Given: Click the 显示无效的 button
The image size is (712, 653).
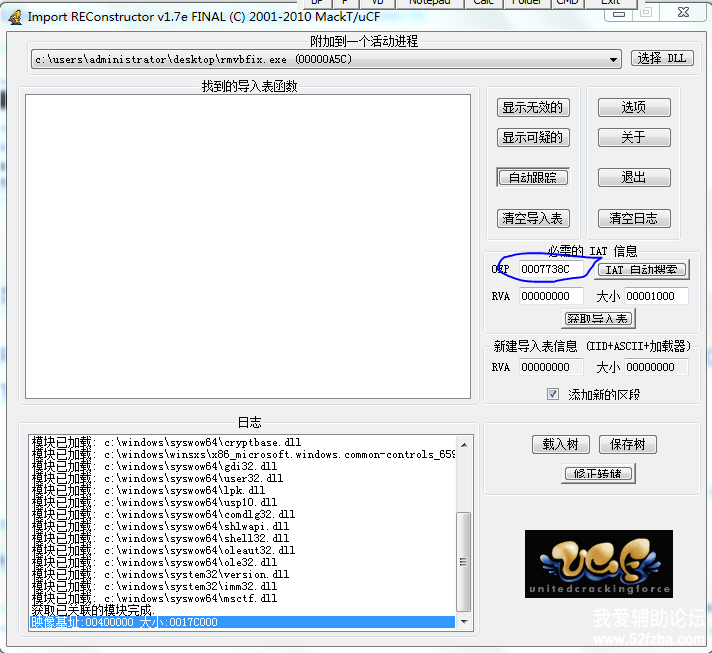Looking at the screenshot, I should tap(533, 108).
